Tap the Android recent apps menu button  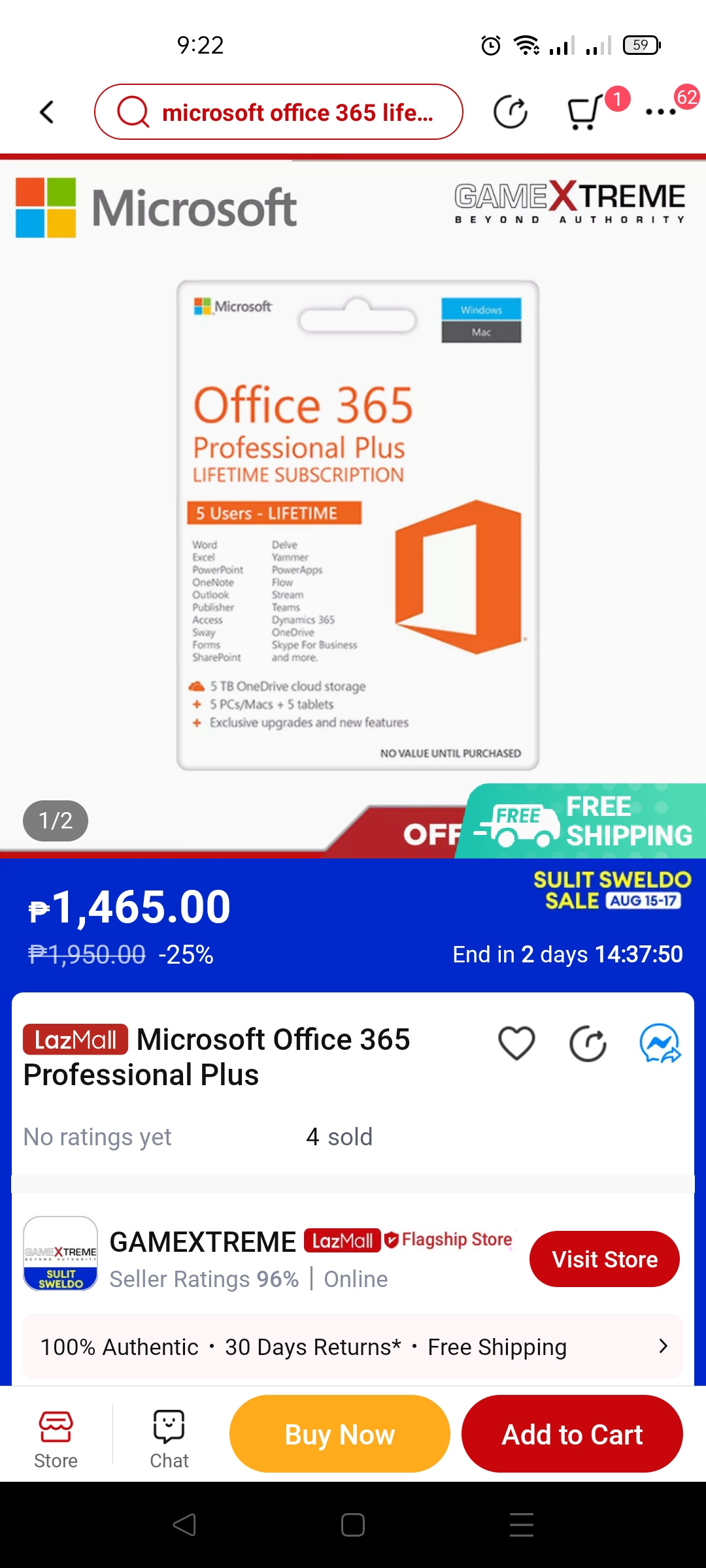click(x=522, y=1525)
